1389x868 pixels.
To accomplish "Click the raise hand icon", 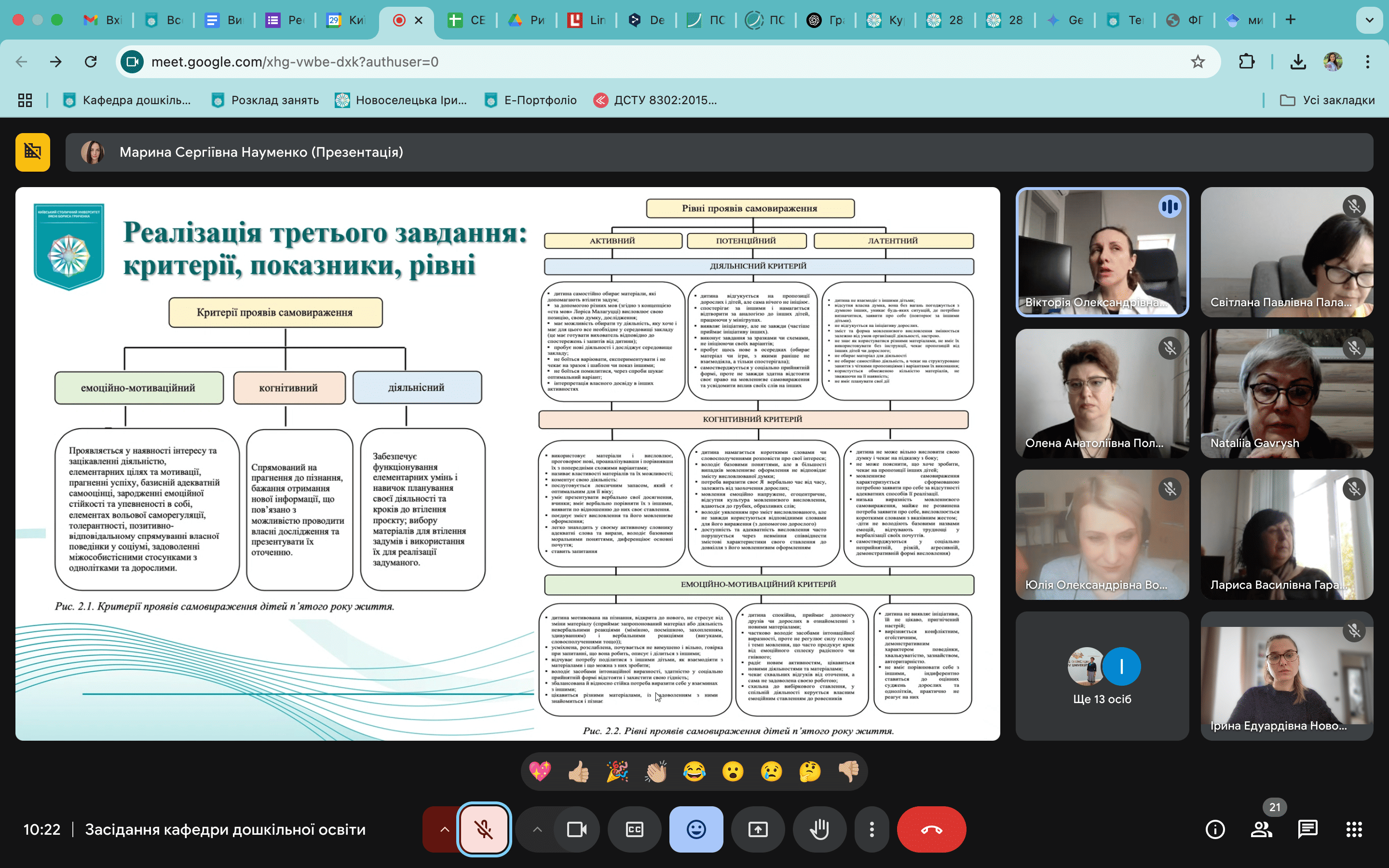I will pyautogui.click(x=819, y=829).
